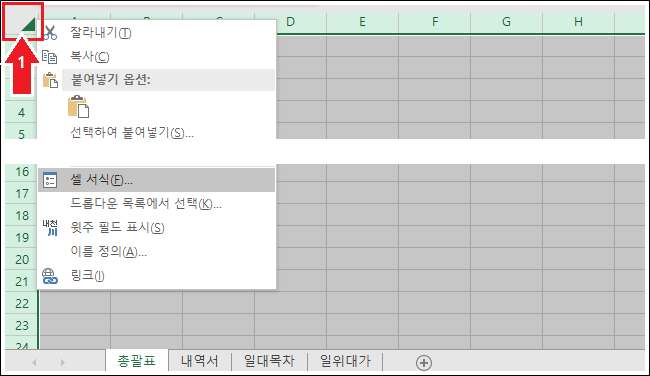Switch to the 일대목차 sheet tab
The height and width of the screenshot is (376, 650).
(269, 361)
